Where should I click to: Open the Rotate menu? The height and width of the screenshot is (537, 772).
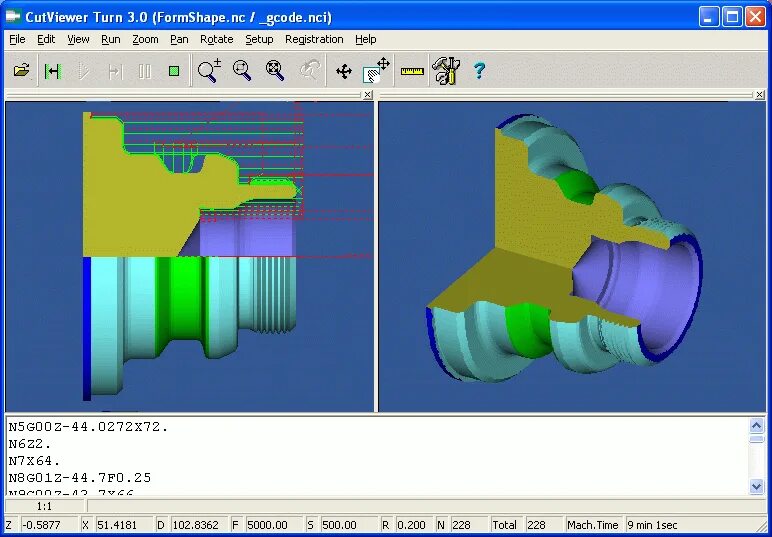217,39
